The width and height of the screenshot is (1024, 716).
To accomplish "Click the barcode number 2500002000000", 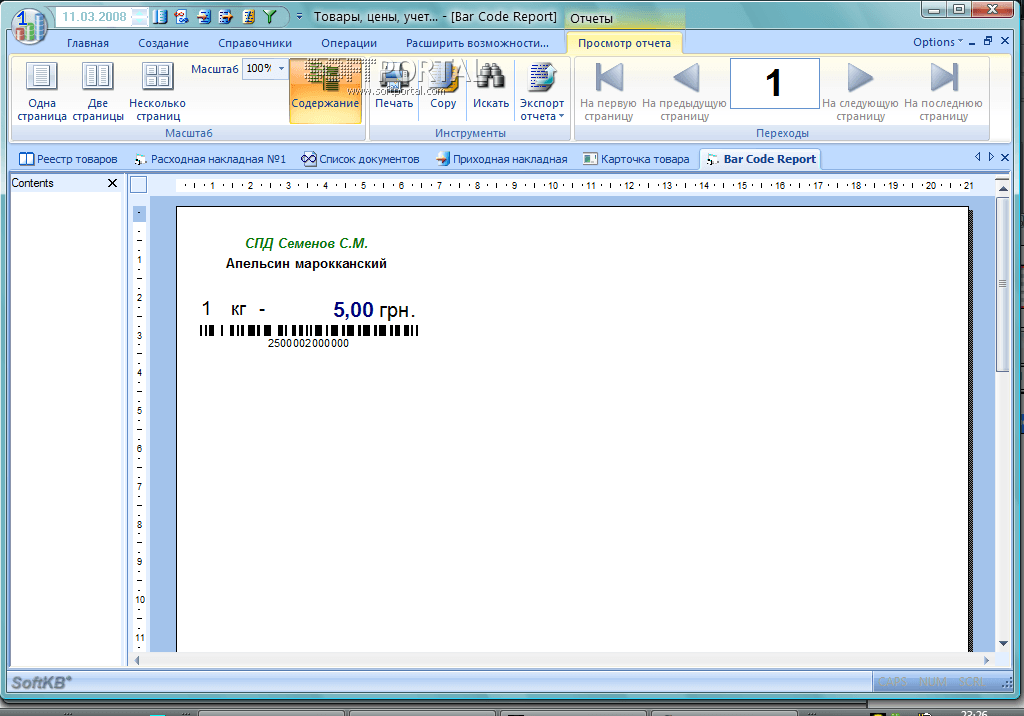I will tap(308, 343).
